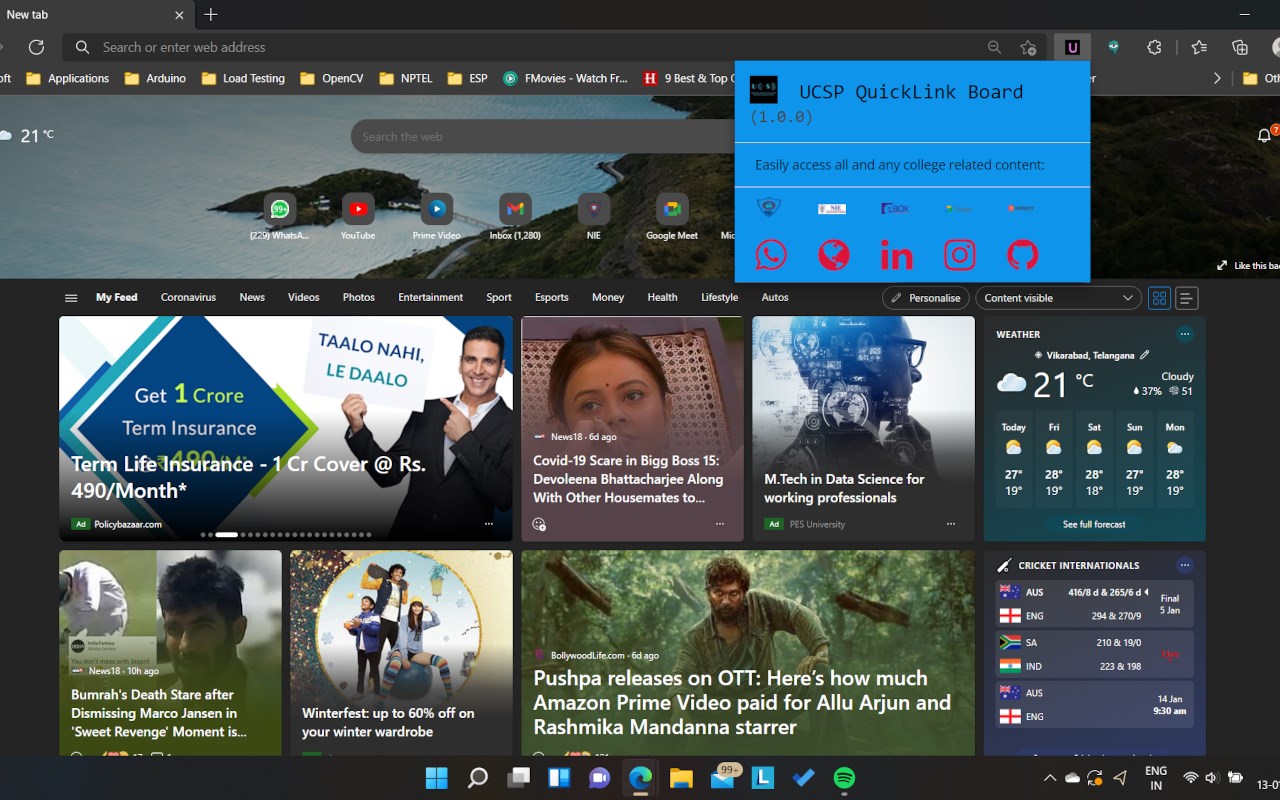
Task: Open Cricket Internationals card options menu
Action: [1185, 565]
